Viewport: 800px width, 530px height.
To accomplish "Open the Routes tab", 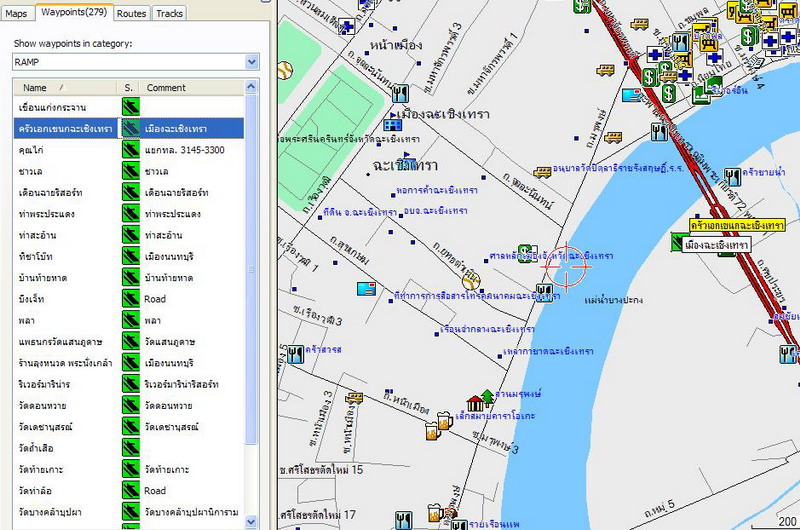I will 131,13.
